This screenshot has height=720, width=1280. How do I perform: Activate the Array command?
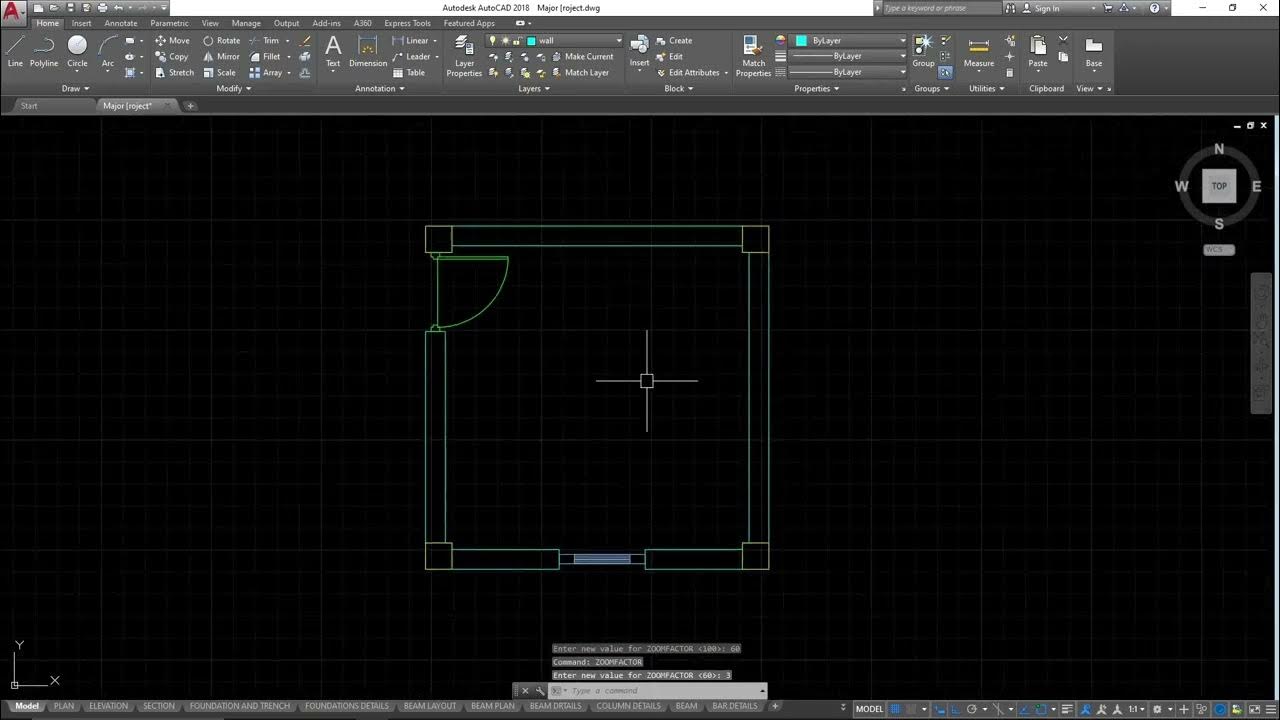[x=266, y=73]
